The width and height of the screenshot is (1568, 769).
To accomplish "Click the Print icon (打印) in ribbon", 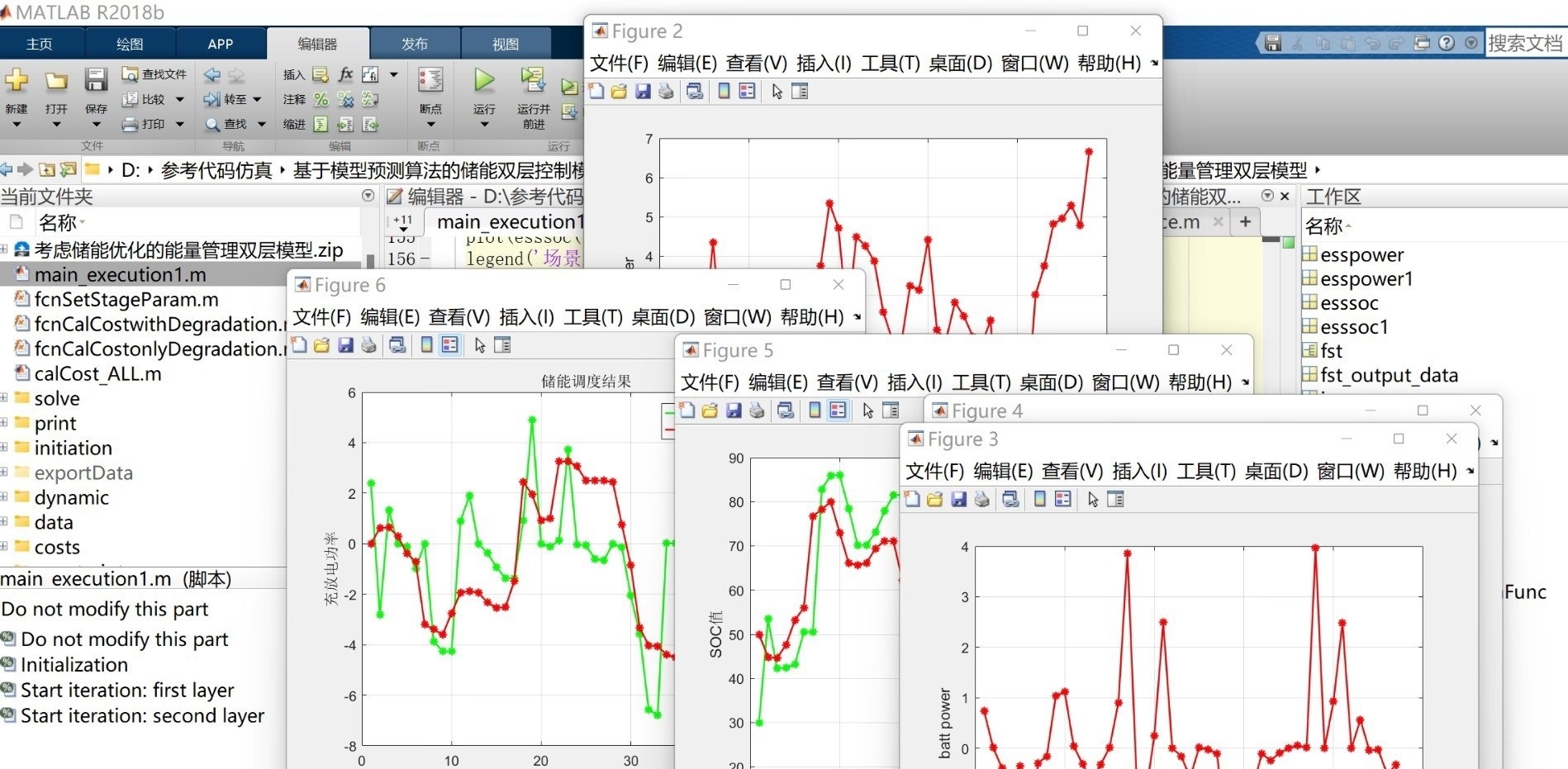I will coord(130,124).
